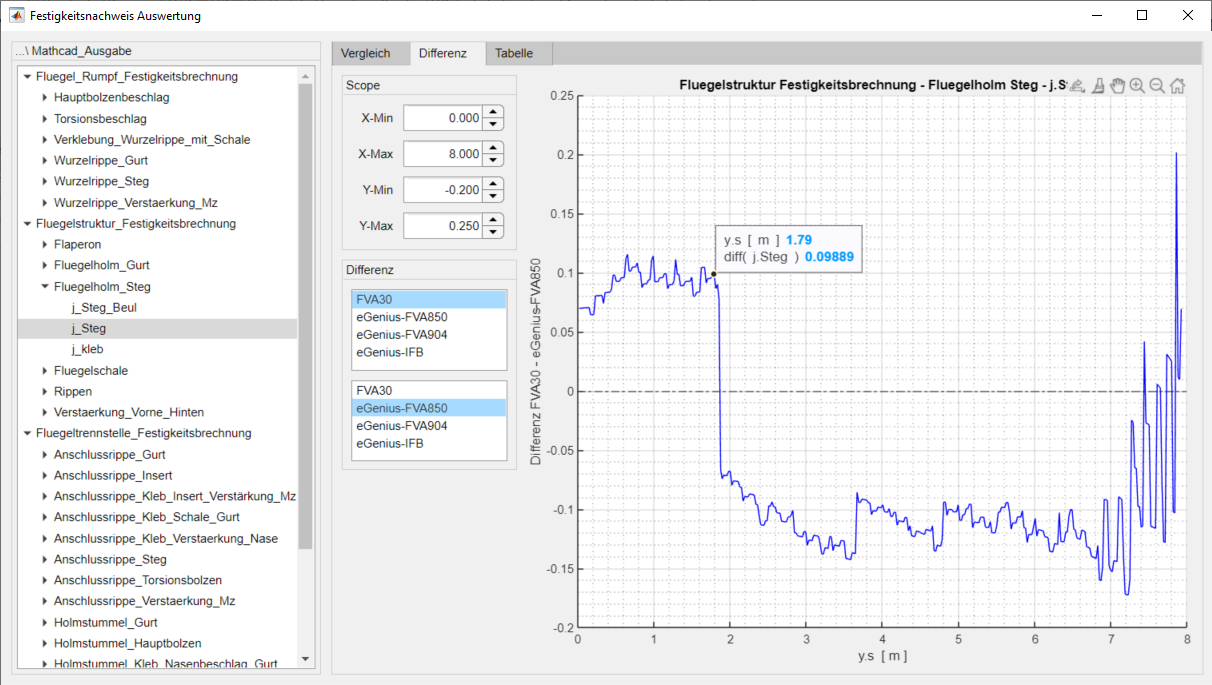Increase the Y-Max value with up arrow

click(493, 220)
